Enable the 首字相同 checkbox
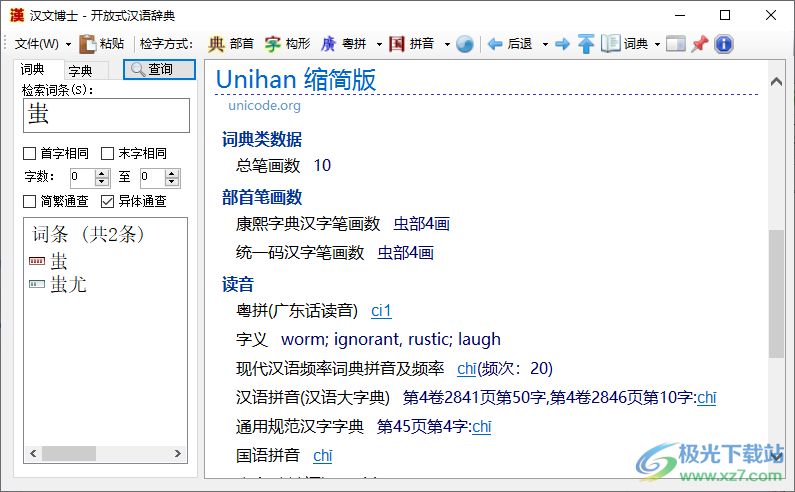Screen dimensions: 795x492 30,153
